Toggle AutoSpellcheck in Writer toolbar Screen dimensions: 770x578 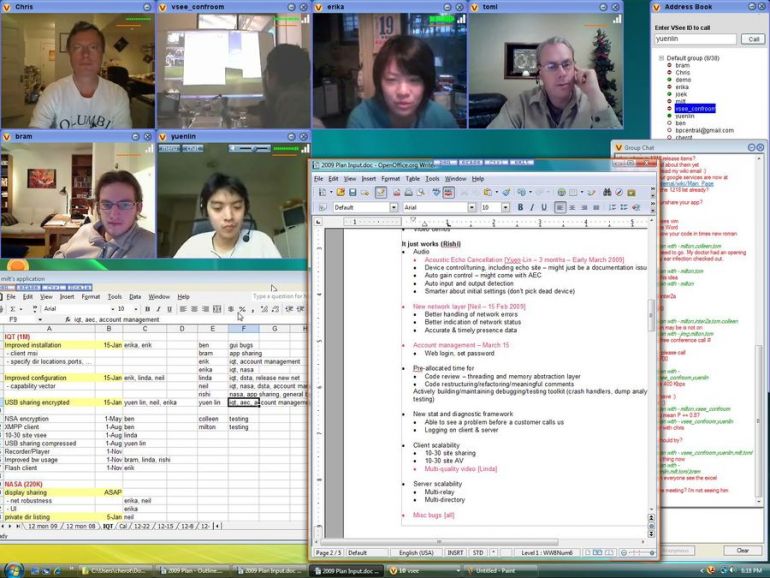[x=448, y=193]
